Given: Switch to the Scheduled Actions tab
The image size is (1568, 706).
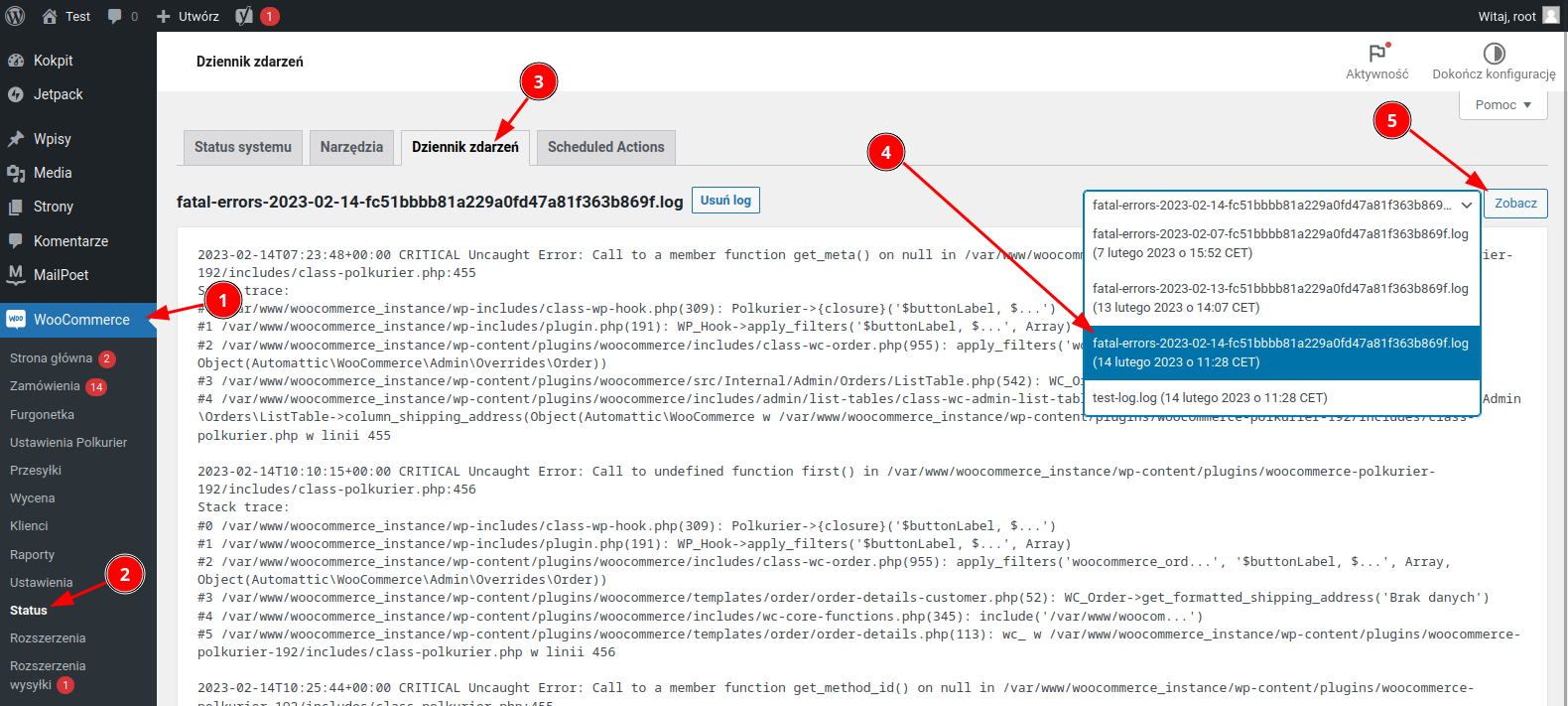Looking at the screenshot, I should [606, 147].
